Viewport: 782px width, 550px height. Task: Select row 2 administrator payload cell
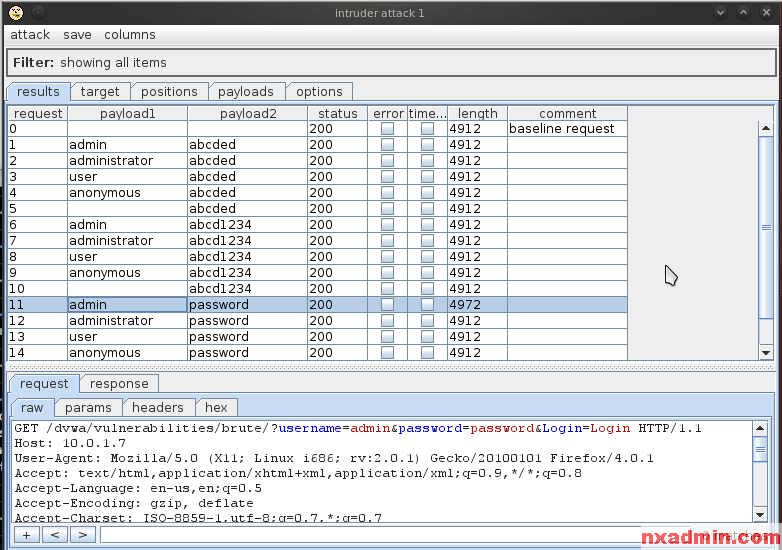pyautogui.click(x=128, y=161)
